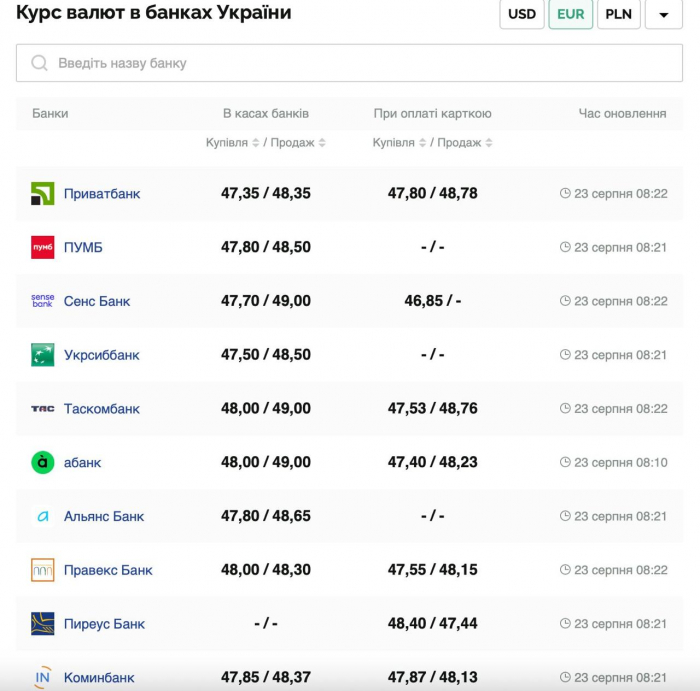Click Коминбанк card rate 47,87 / 48,13
700x691 pixels.
(433, 677)
